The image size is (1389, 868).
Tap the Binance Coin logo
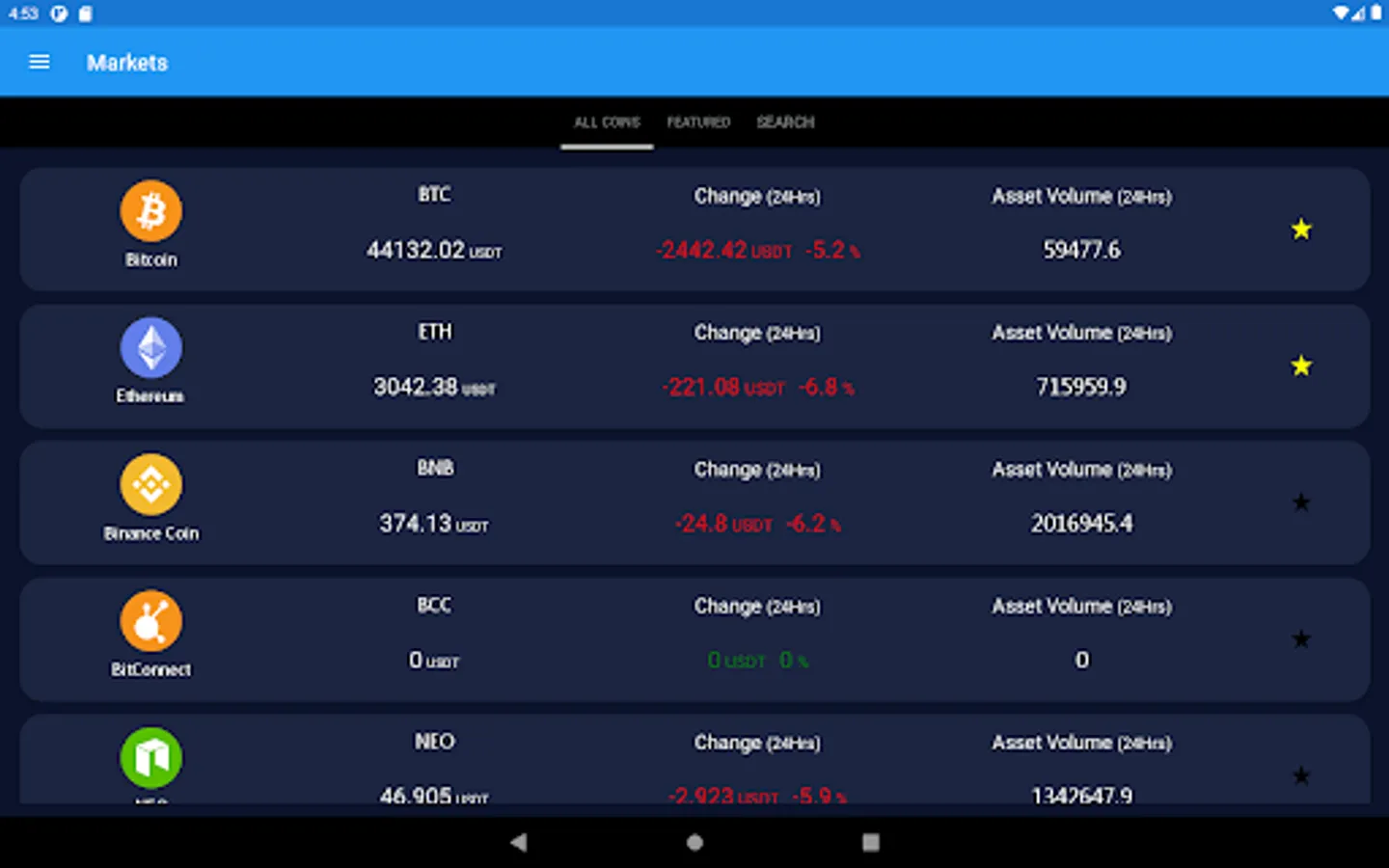coord(151,484)
